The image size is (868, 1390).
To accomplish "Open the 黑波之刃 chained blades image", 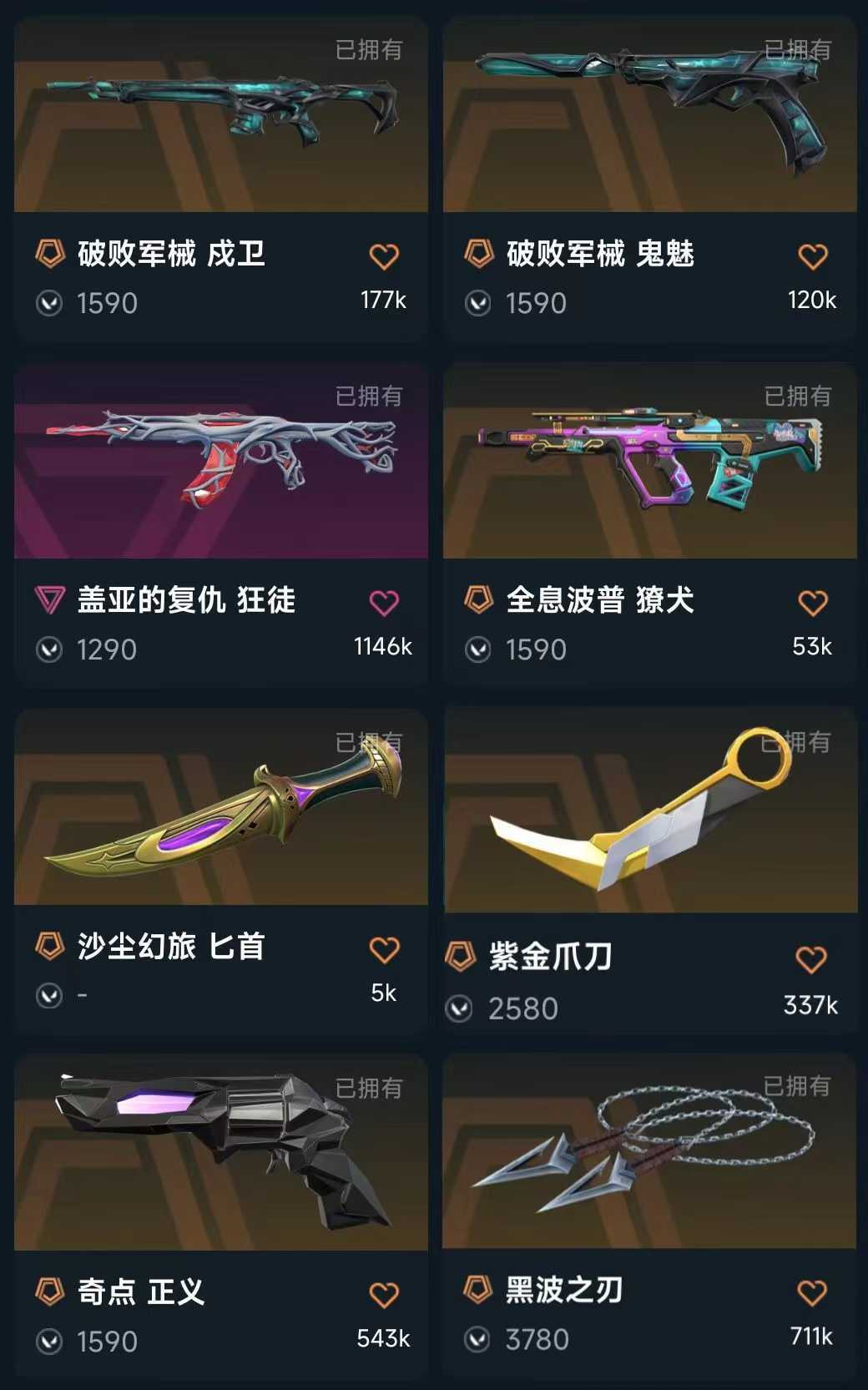I will (649, 1151).
